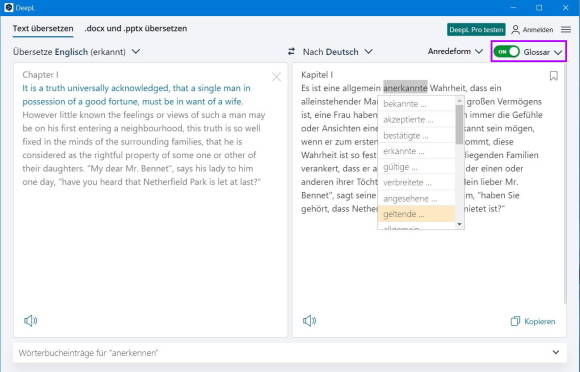Click suggestion list scroll down arrow
Image resolution: width=580 pixels, height=372 pixels.
(459, 224)
